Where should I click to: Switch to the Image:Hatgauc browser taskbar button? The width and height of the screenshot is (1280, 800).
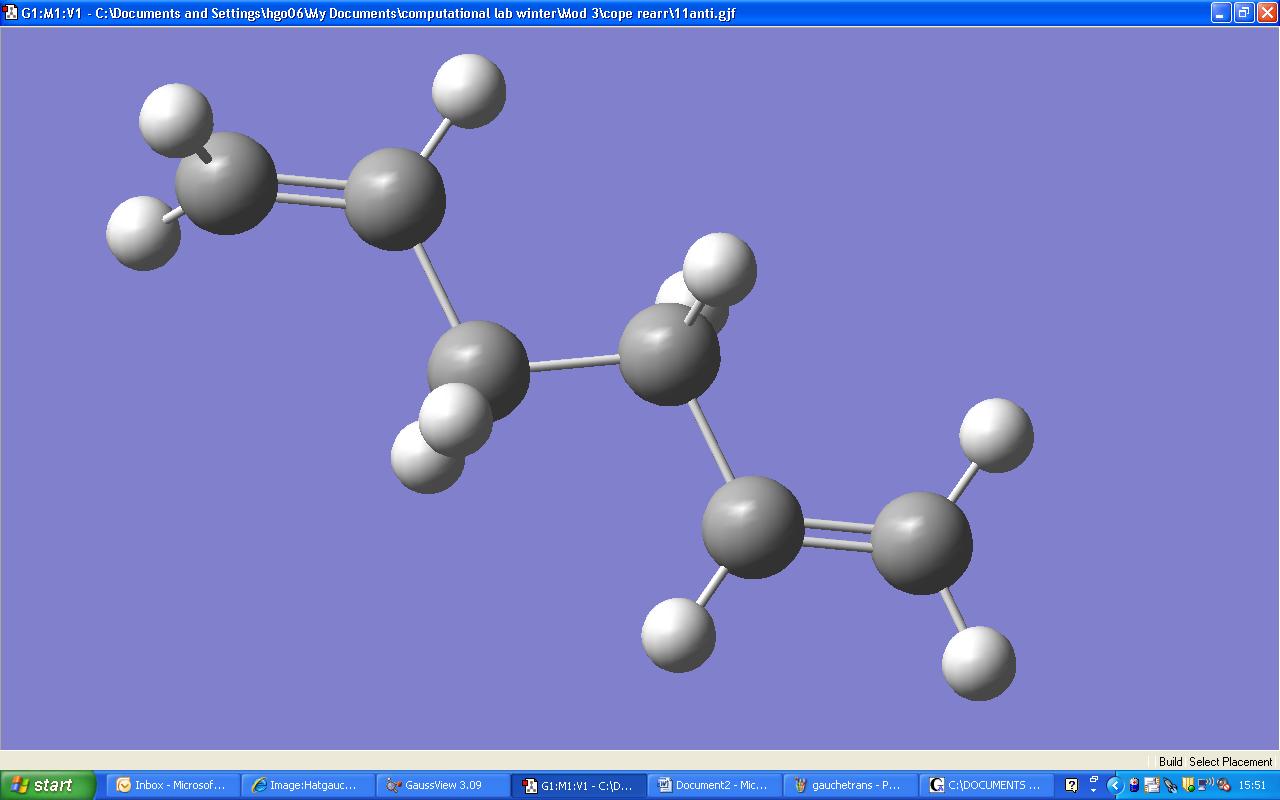tap(306, 785)
